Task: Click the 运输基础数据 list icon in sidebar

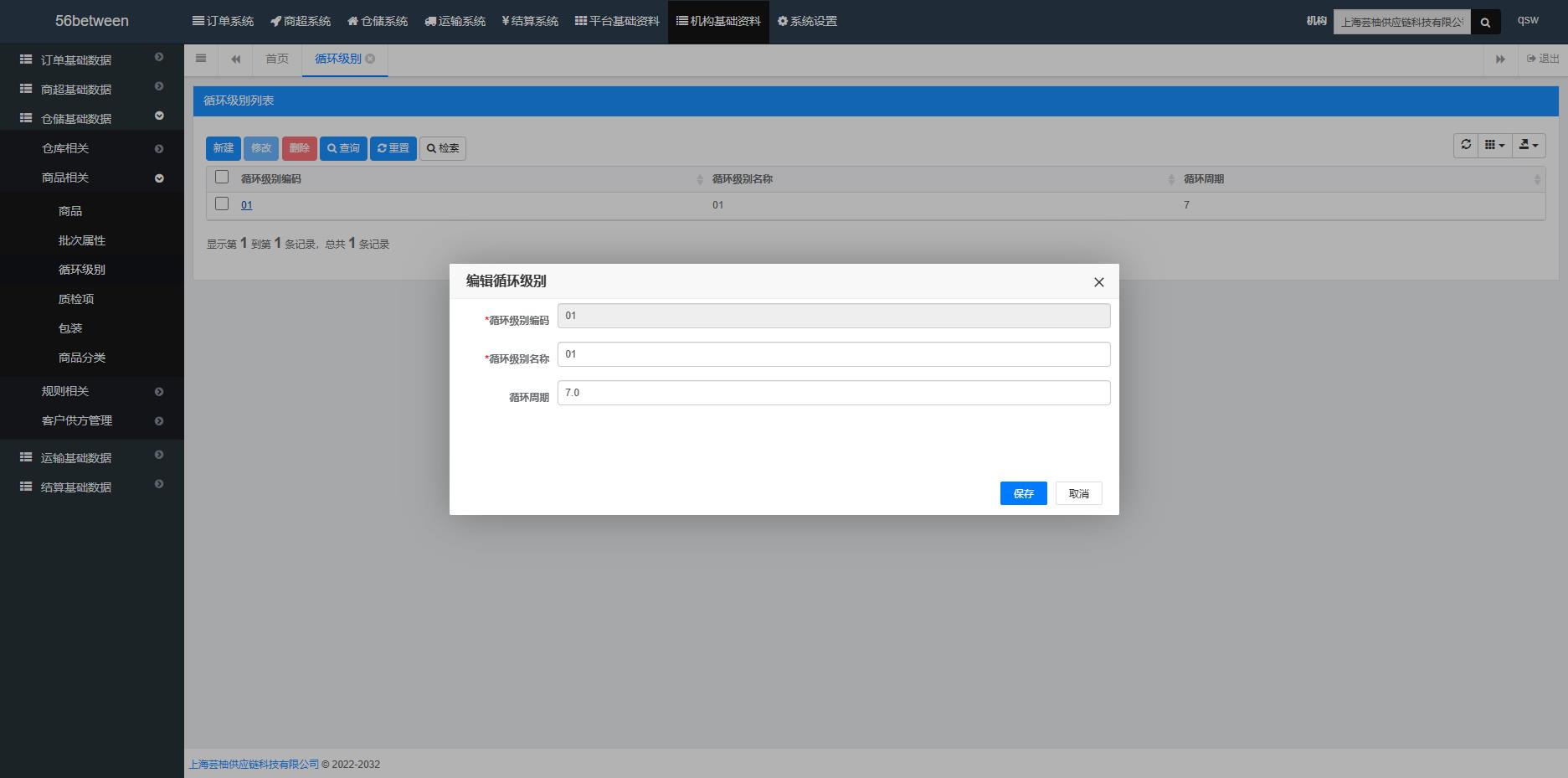Action: [x=26, y=457]
